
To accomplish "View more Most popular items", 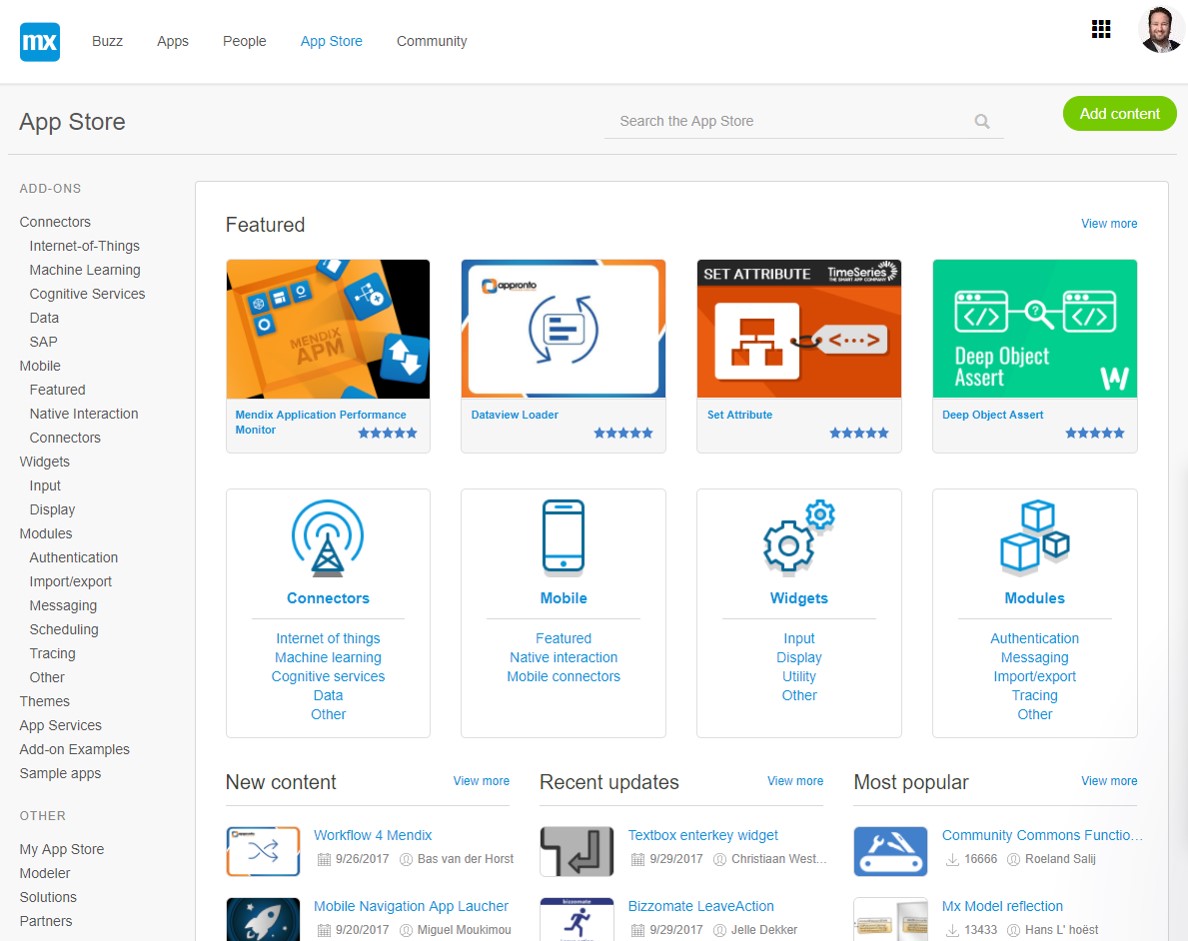I will click(x=1109, y=780).
